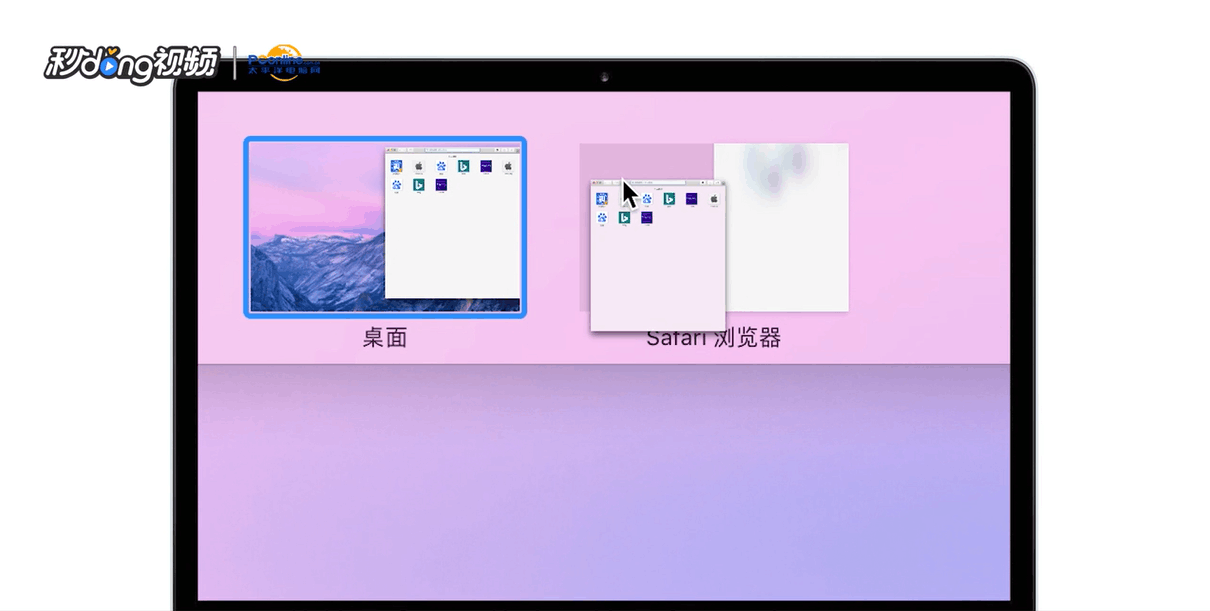This screenshot has width=1210, height=611.
Task: Click the Safari 浏览器 space label
Action: click(x=713, y=338)
